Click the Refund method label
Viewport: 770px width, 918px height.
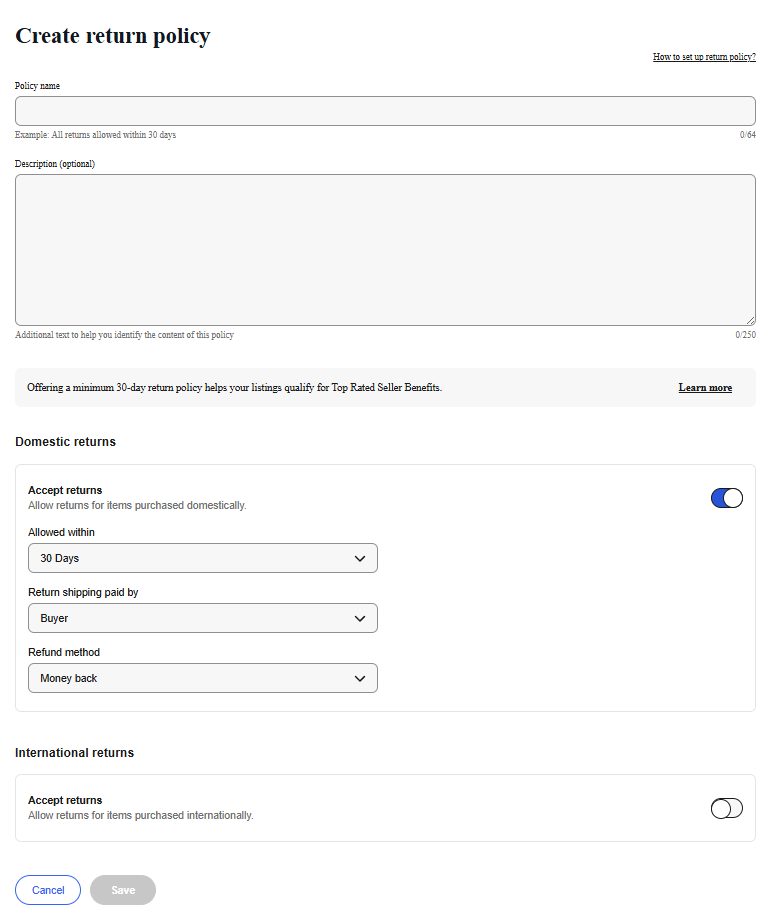tap(64, 652)
